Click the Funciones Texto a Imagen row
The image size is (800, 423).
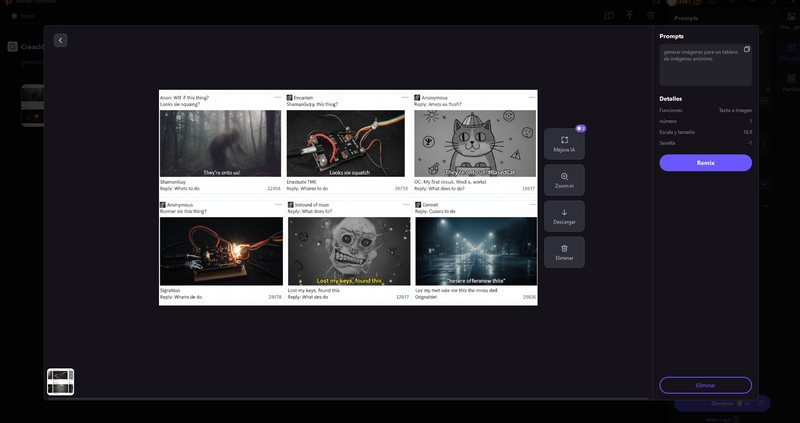[x=705, y=110]
